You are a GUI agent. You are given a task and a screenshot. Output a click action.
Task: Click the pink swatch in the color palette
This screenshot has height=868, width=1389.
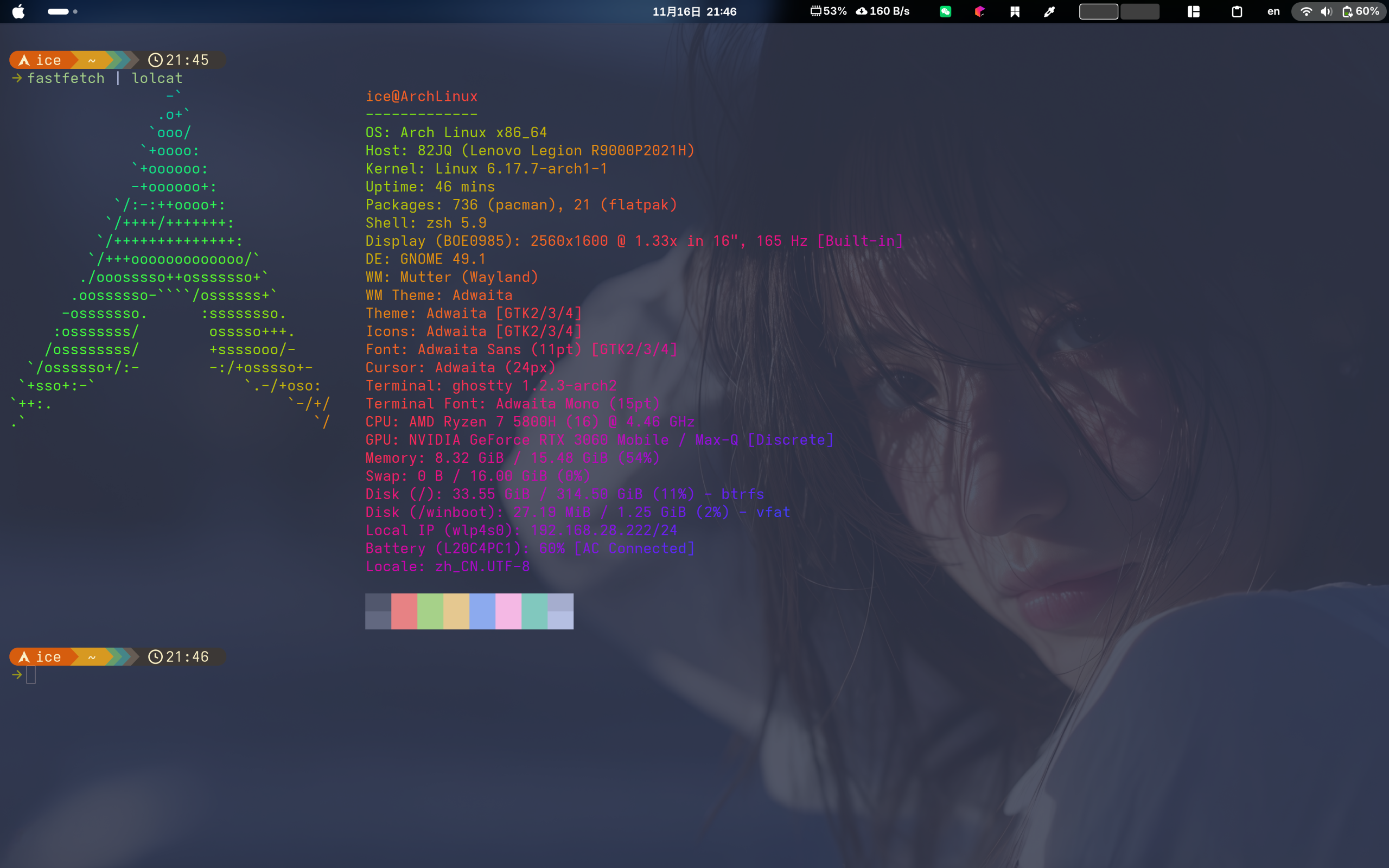pyautogui.click(x=508, y=611)
